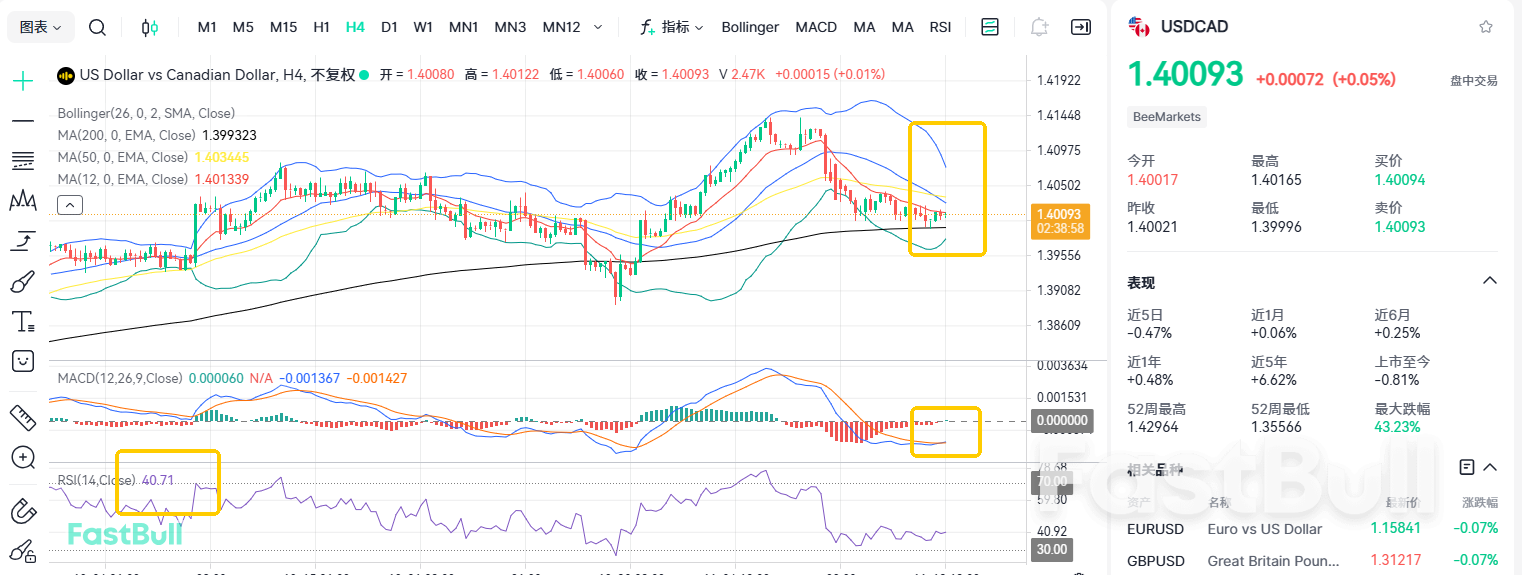
Task: Switch to the D1 timeframe
Action: pos(389,27)
